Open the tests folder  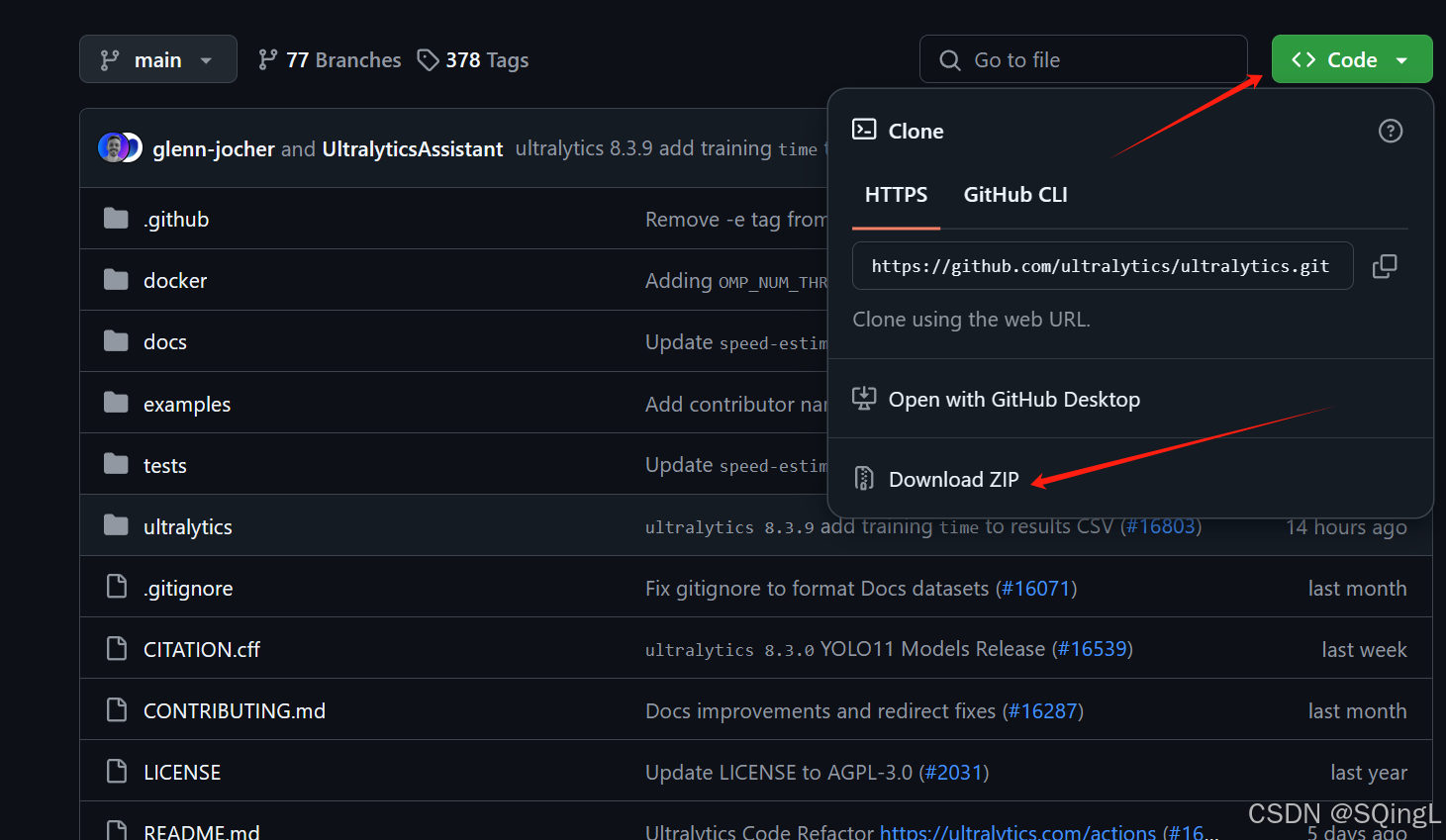coord(165,466)
